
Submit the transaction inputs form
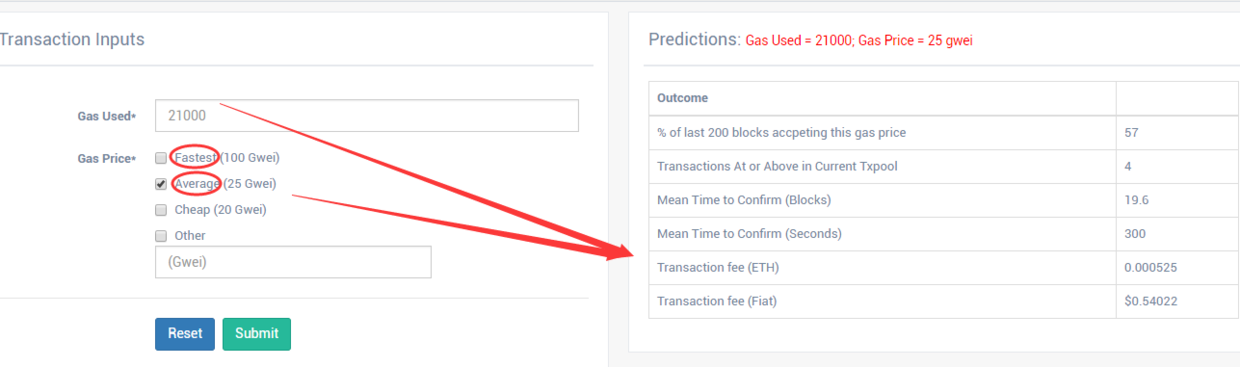pos(257,334)
